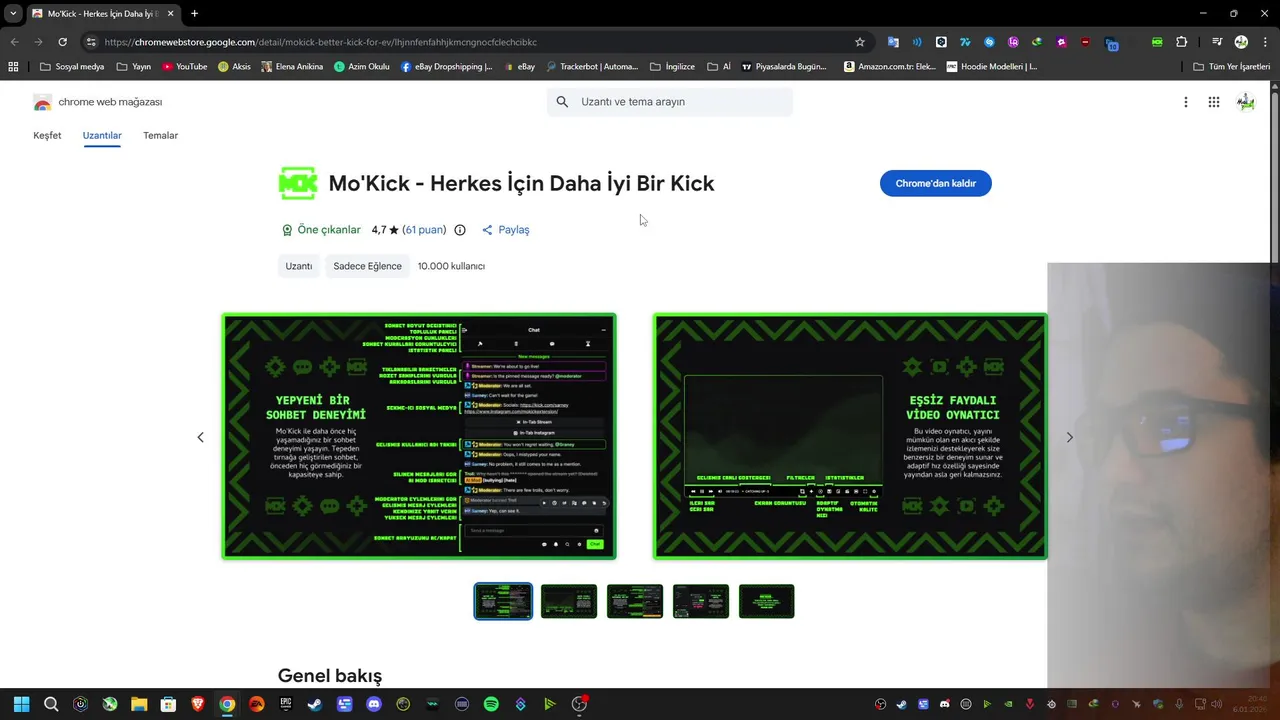Select the first screenshot thumbnail
This screenshot has width=1280, height=720.
[503, 601]
